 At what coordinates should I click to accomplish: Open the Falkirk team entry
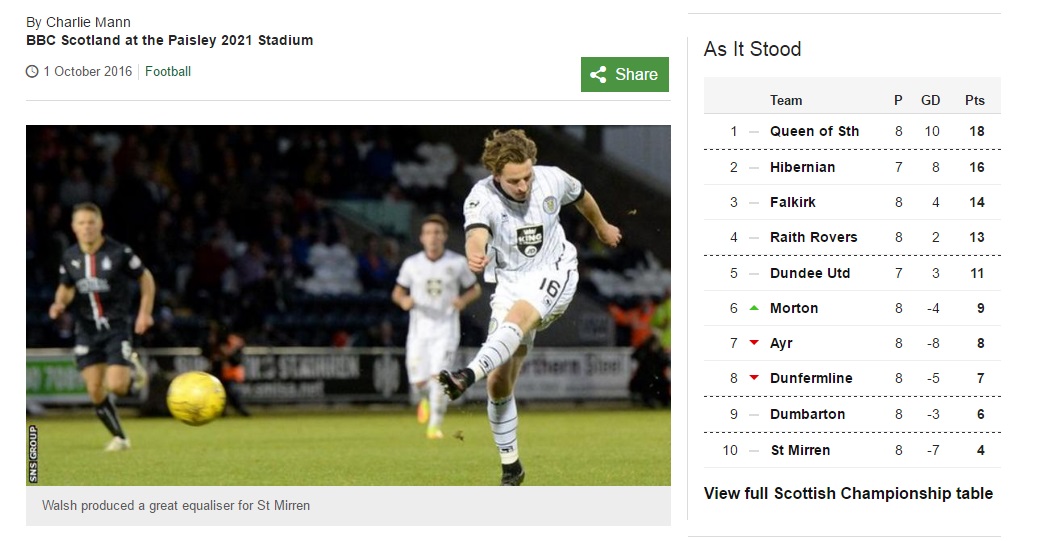tap(792, 202)
